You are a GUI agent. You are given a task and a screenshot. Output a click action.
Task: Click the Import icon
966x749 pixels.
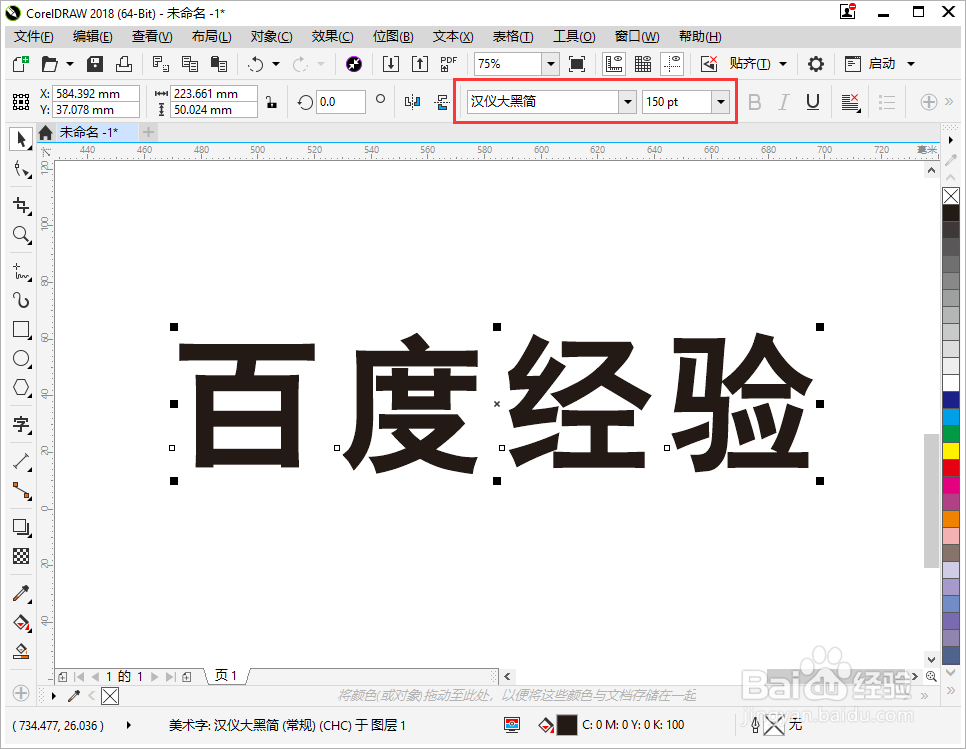pos(391,63)
